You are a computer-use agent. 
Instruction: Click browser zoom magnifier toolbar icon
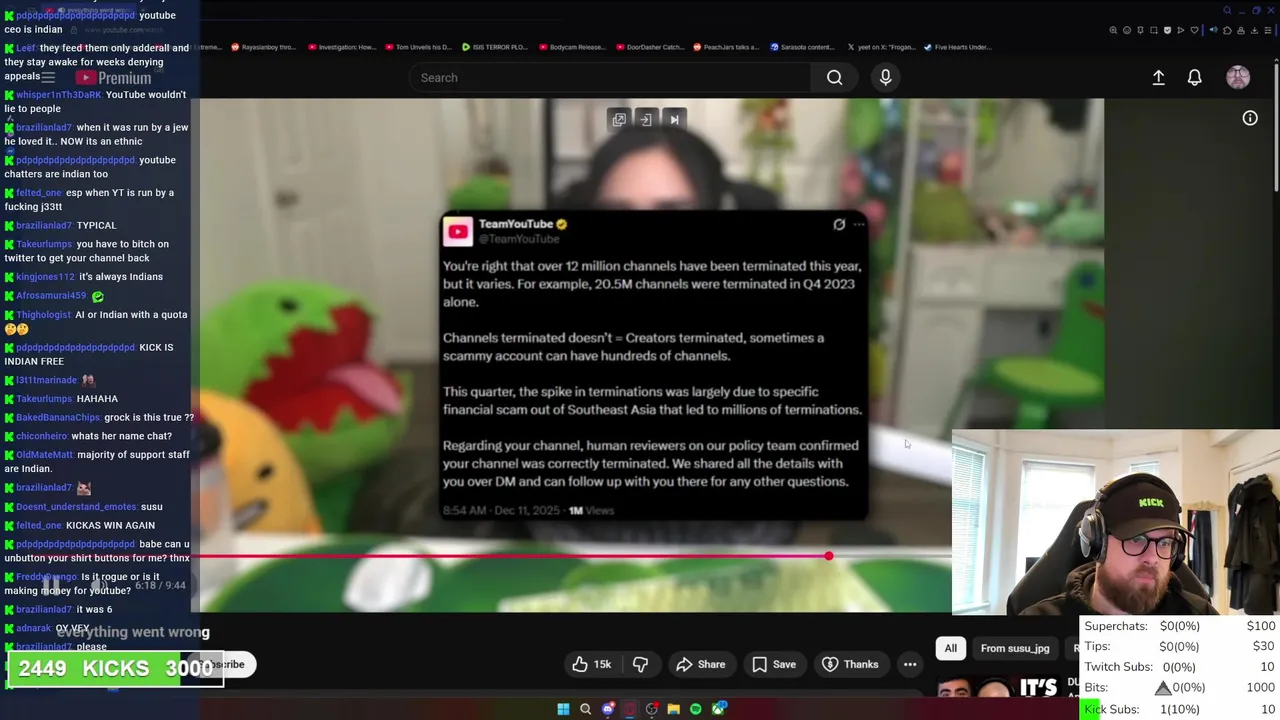(x=1113, y=30)
